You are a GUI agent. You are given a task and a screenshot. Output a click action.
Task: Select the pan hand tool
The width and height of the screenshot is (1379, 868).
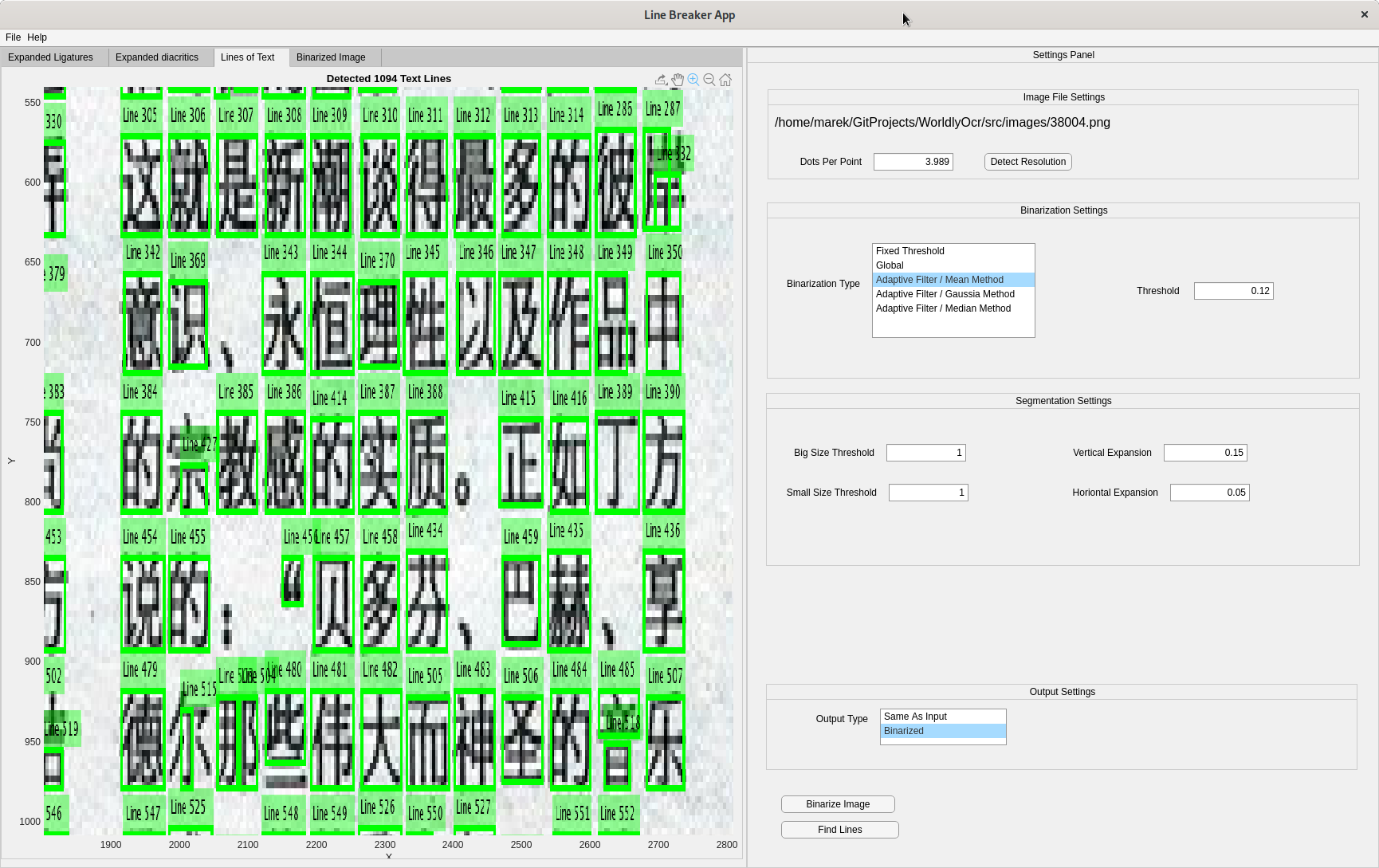tap(678, 80)
